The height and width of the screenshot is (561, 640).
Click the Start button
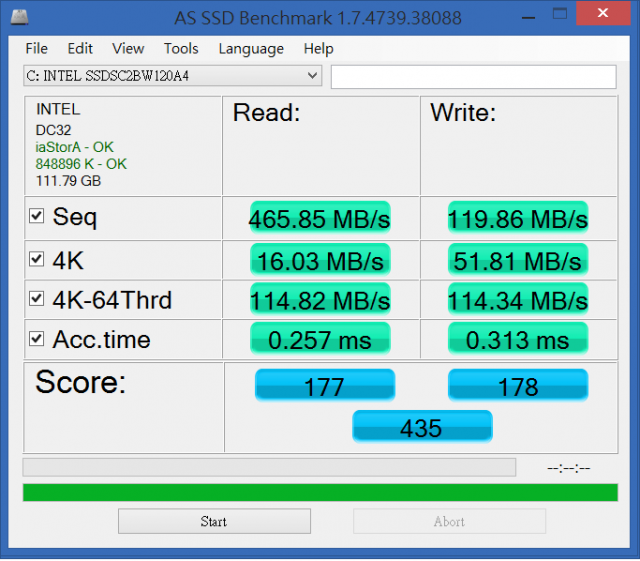[214, 521]
